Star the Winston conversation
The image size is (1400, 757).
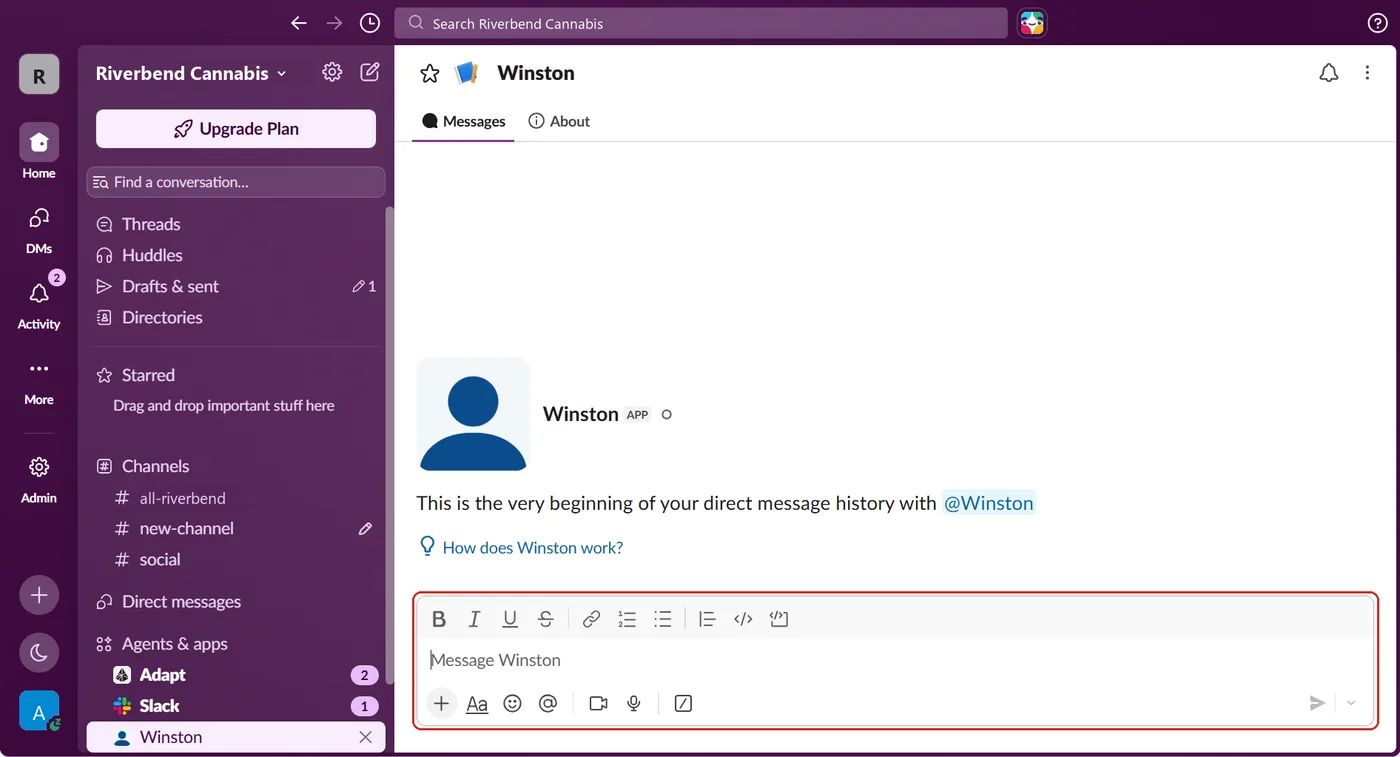(430, 73)
